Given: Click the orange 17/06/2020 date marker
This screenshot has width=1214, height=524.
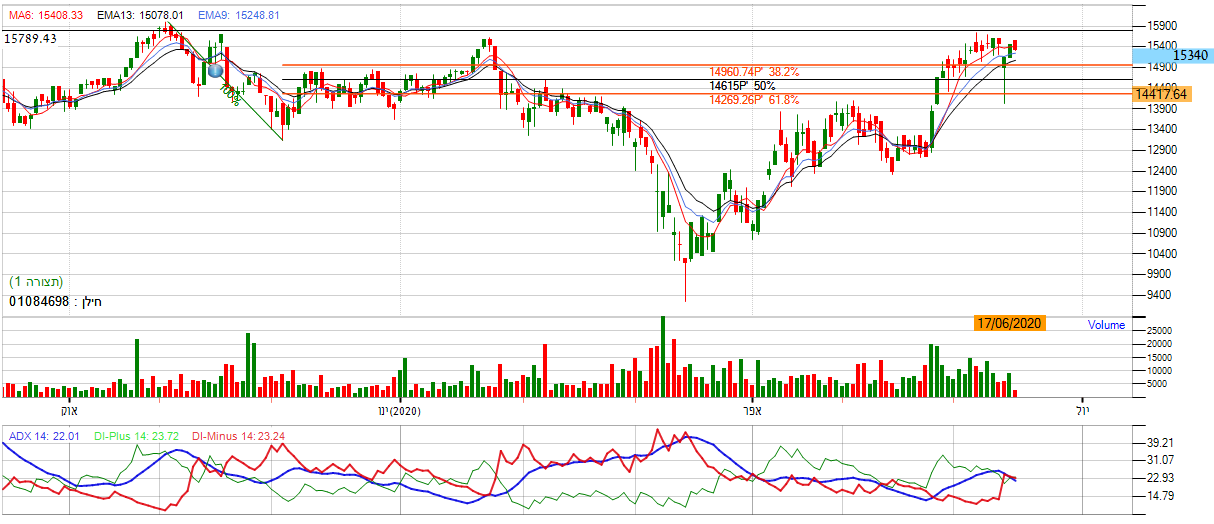Looking at the screenshot, I should 1008,324.
